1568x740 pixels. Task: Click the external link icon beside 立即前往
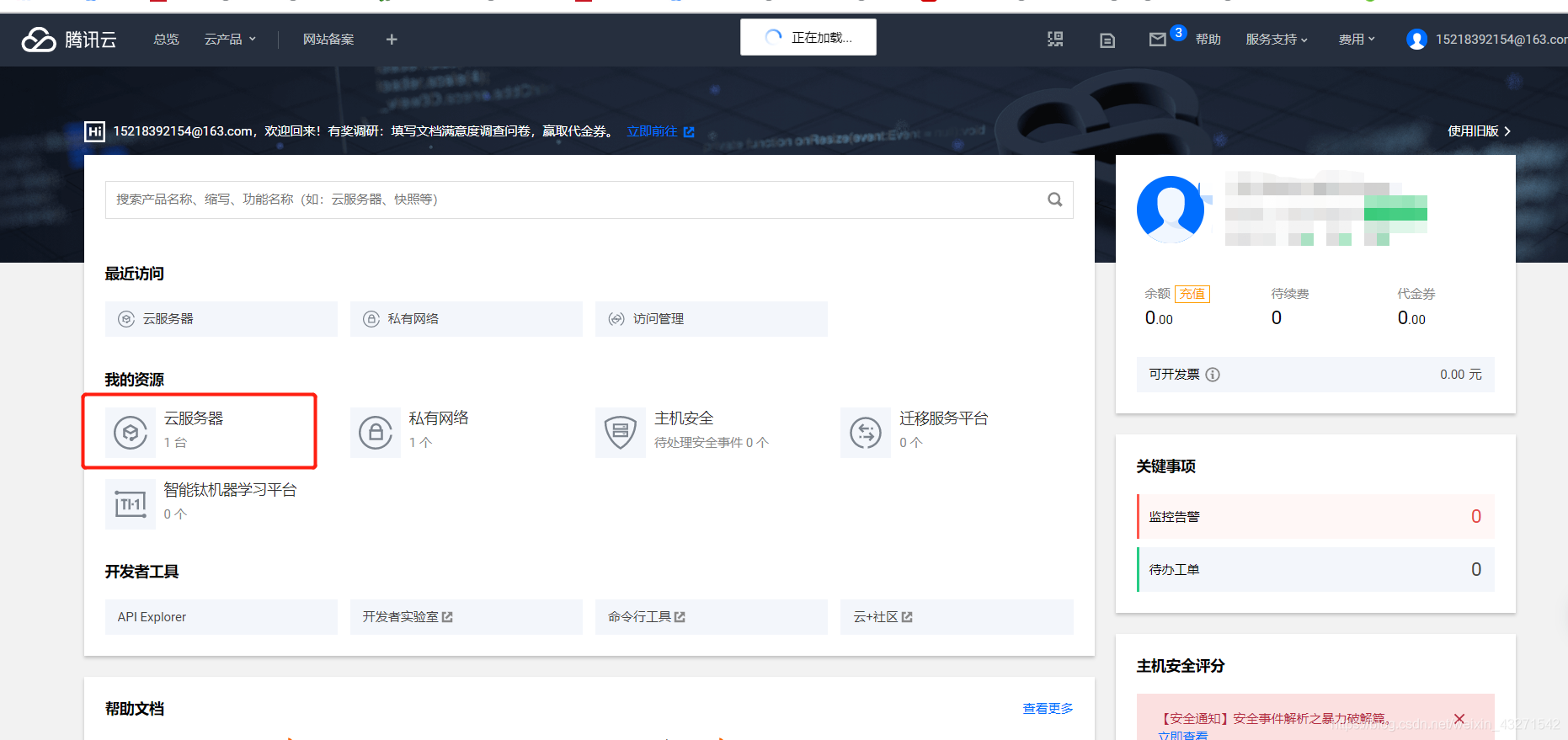[689, 132]
